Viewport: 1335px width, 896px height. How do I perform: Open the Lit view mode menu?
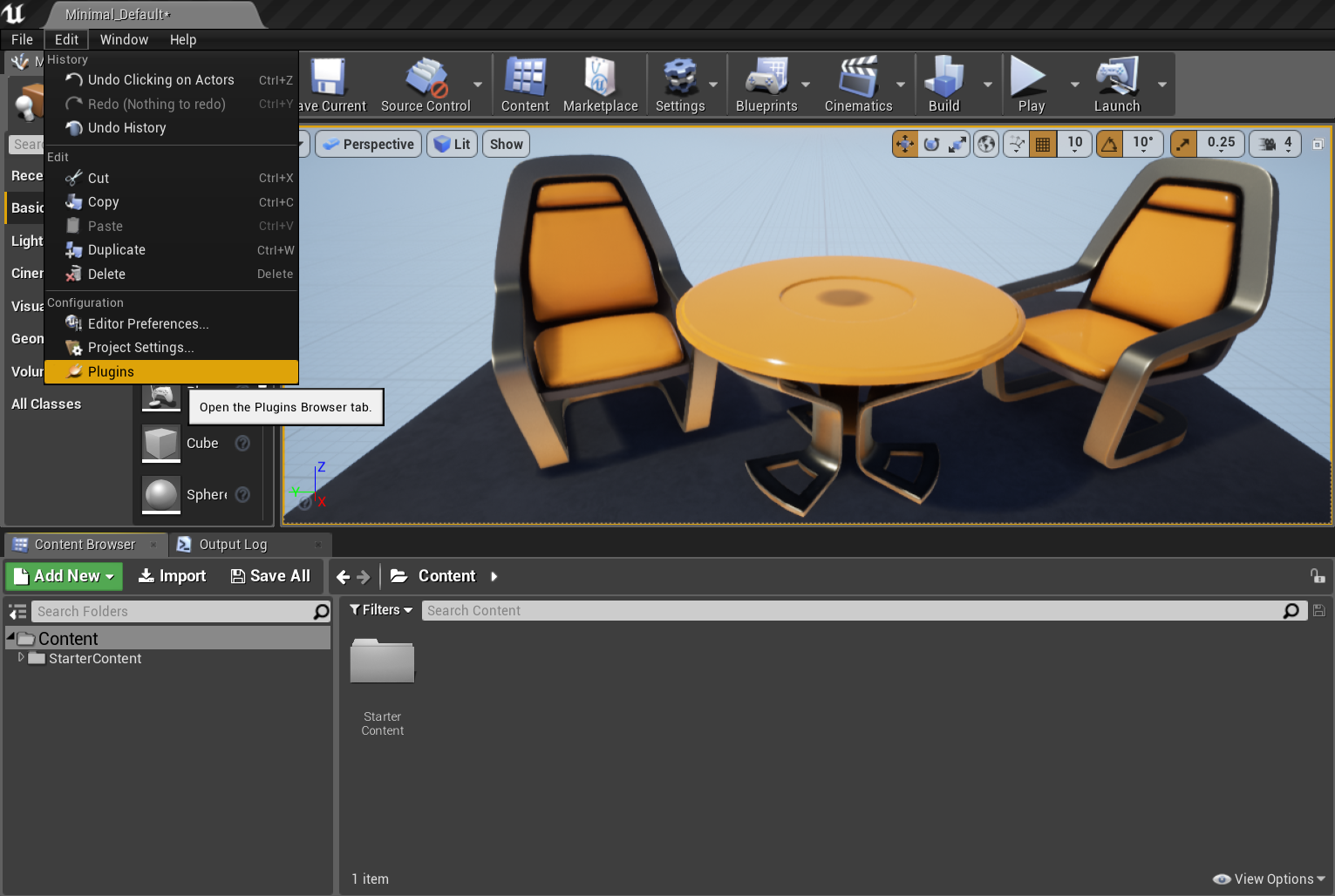(453, 144)
